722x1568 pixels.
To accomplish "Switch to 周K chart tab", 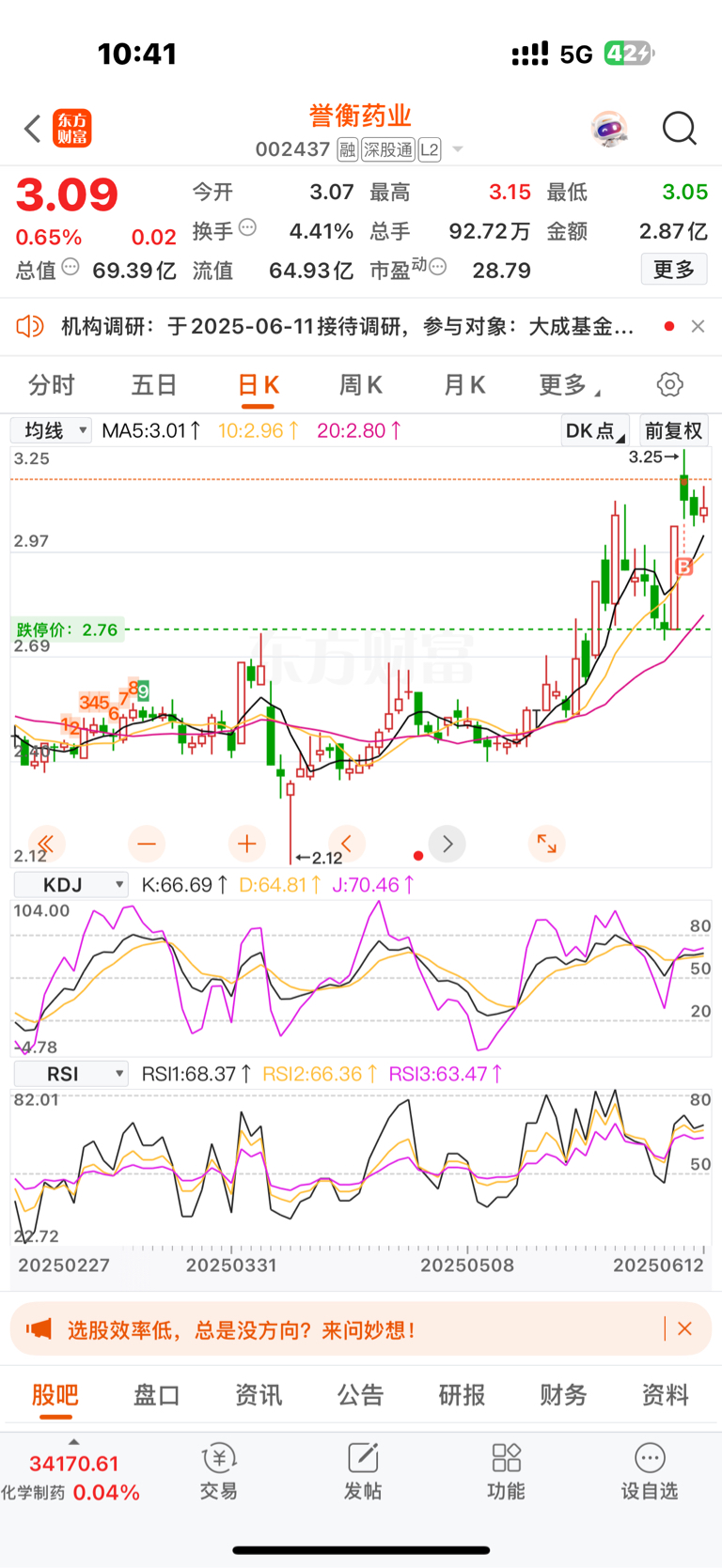I will [x=360, y=384].
